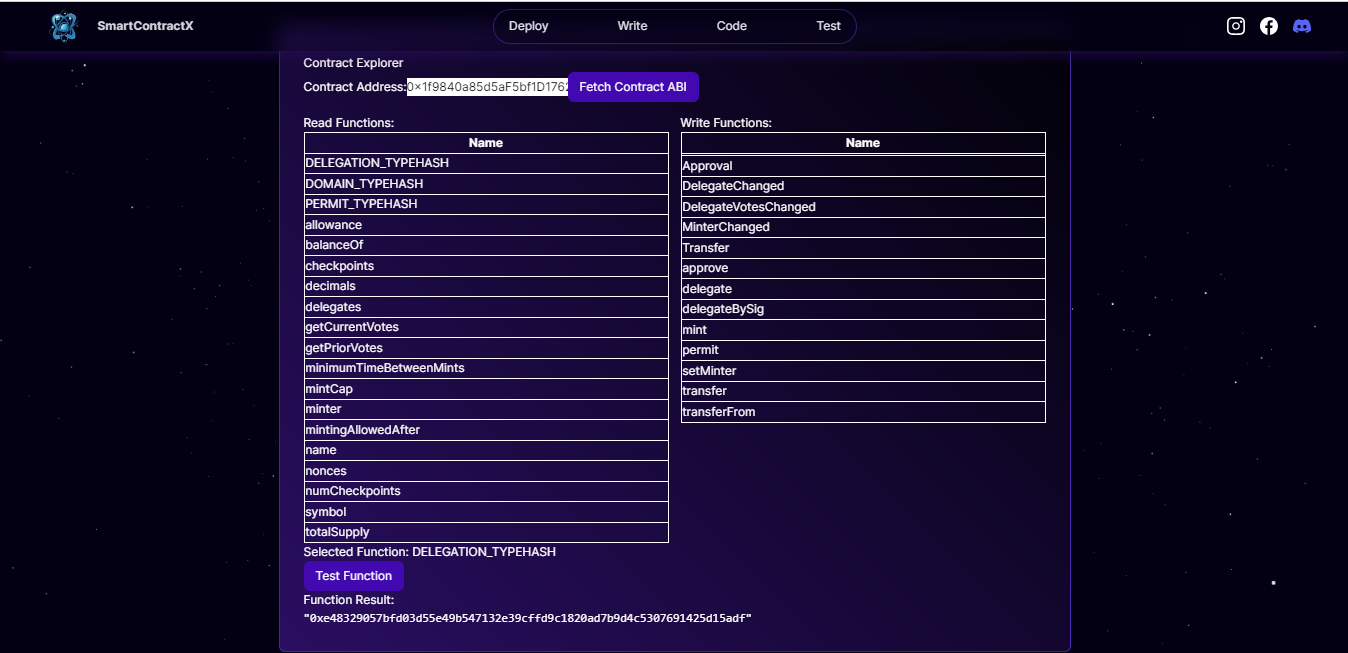1348x653 pixels.
Task: Select DelegateChanged write function row
Action: (x=863, y=186)
